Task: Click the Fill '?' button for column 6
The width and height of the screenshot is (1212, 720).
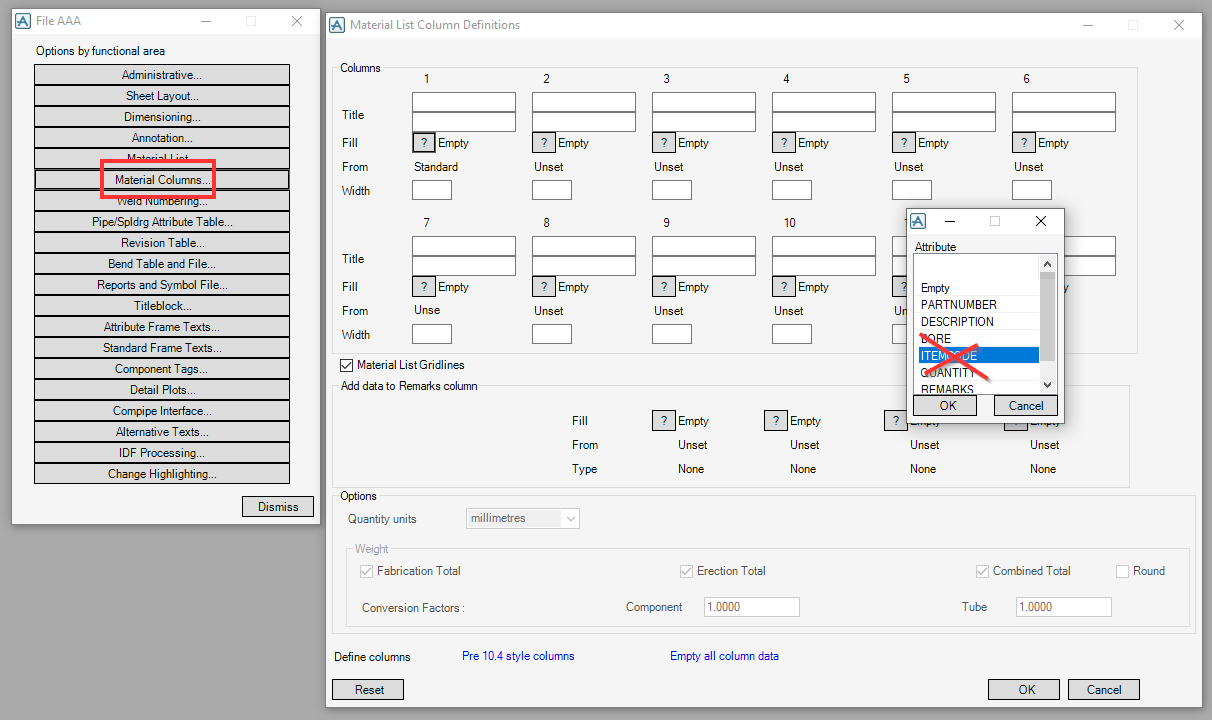Action: click(1024, 143)
